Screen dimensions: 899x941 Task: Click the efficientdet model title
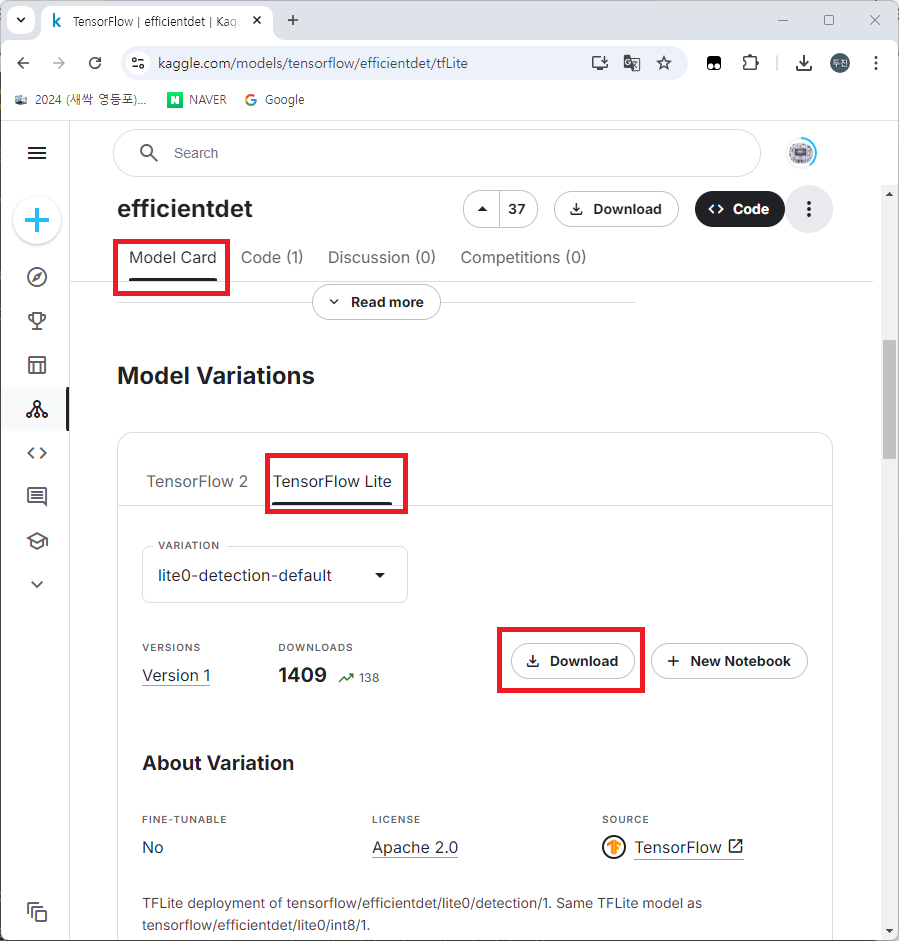pos(185,209)
